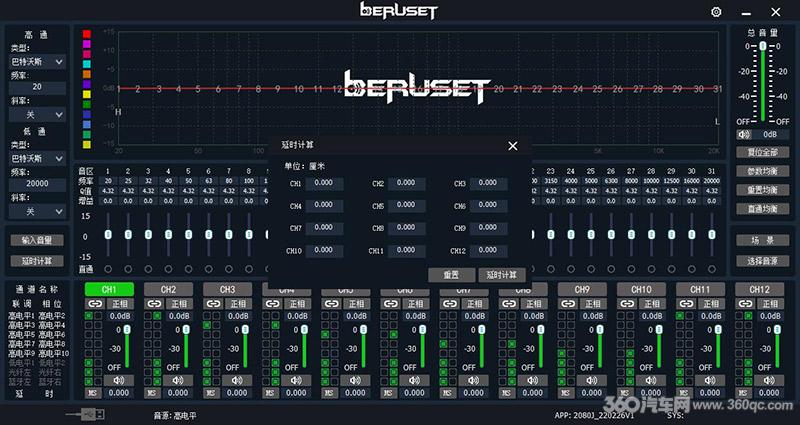The width and height of the screenshot is (800, 425).
Task: Mute CH6 with its speaker icon
Action: click(x=415, y=380)
